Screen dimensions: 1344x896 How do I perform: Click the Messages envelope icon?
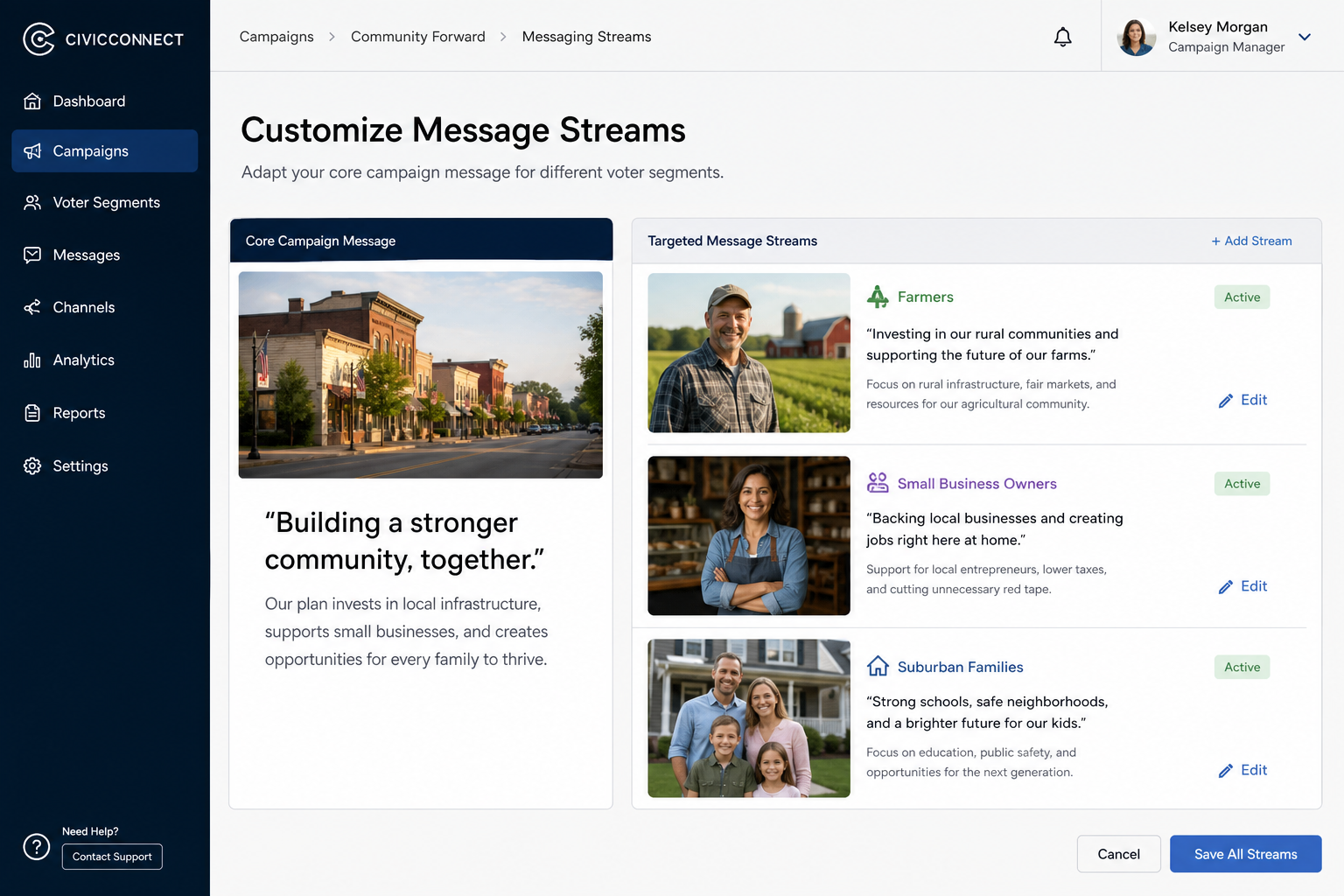point(32,255)
